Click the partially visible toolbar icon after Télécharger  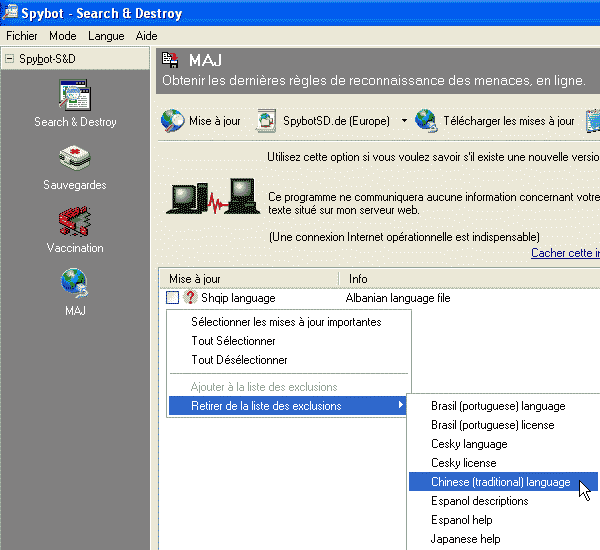pyautogui.click(x=593, y=121)
